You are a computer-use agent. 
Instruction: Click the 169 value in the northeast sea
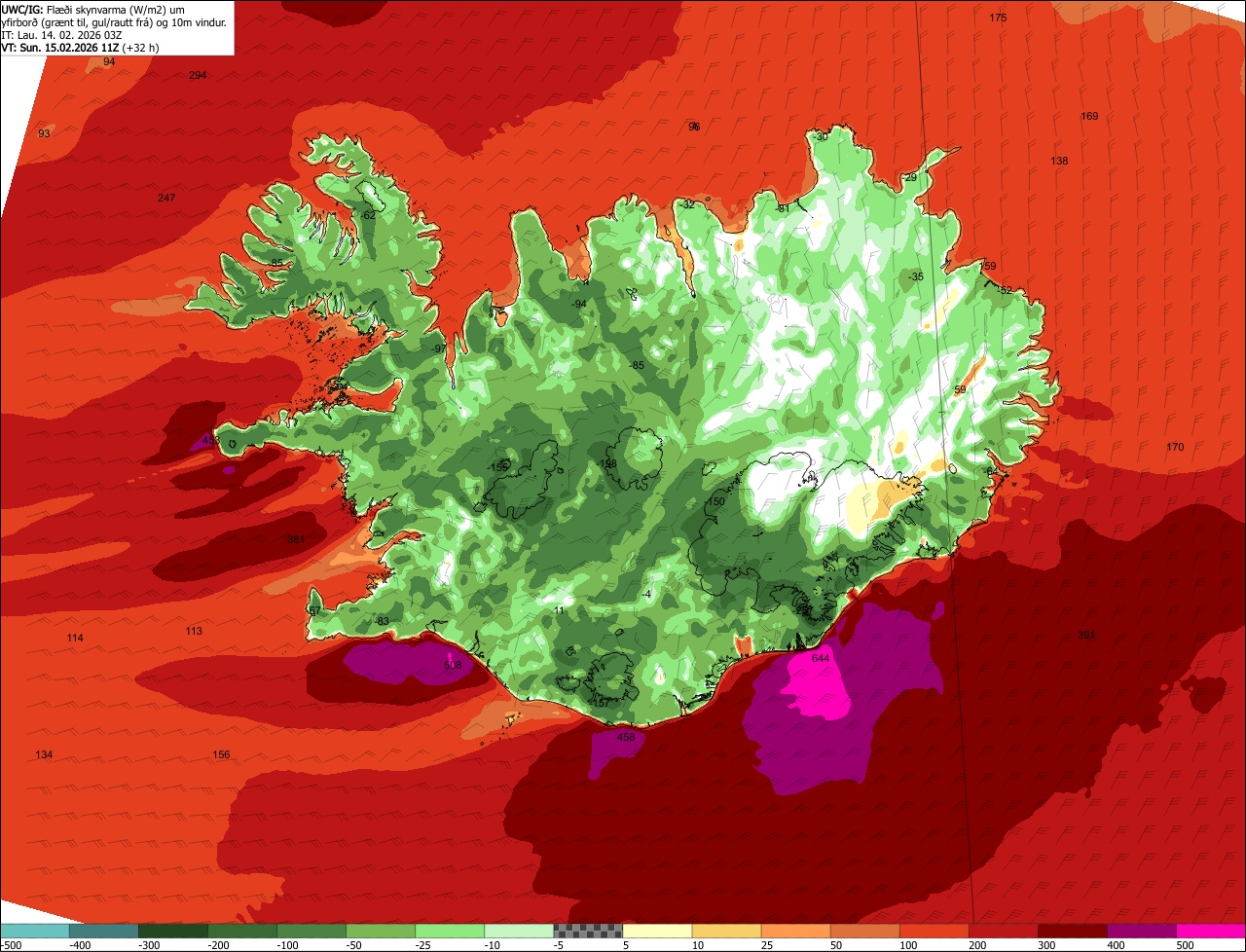point(1089,117)
